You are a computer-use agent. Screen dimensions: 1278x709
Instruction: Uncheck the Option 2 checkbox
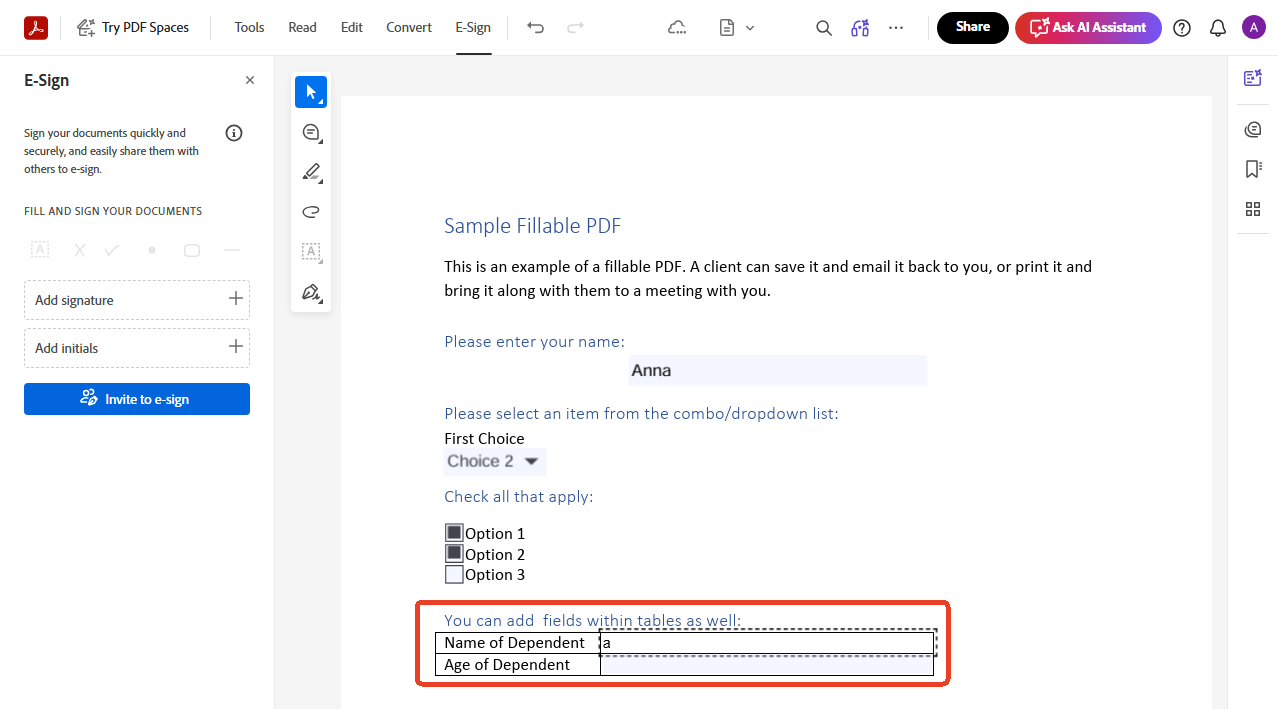point(454,553)
